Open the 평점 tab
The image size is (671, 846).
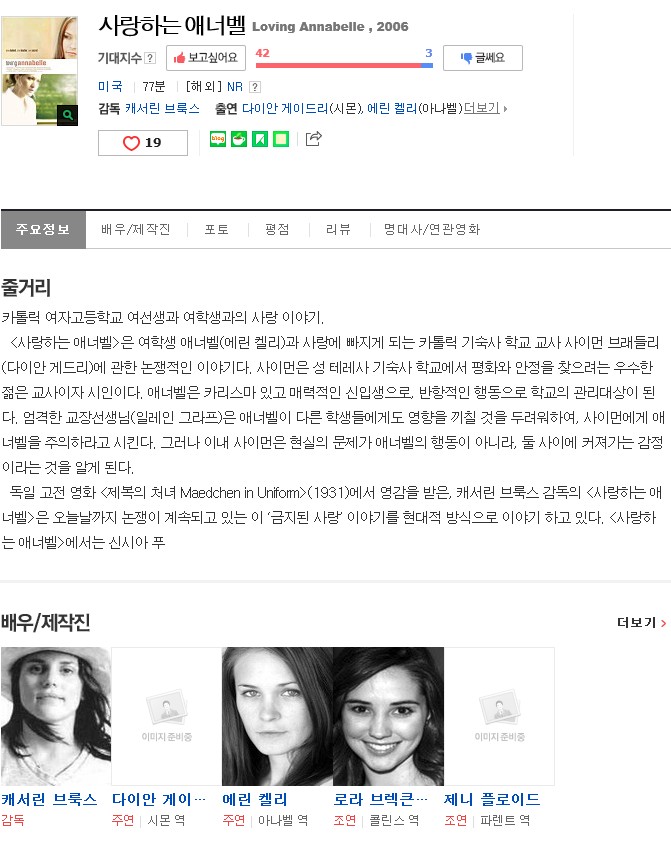point(278,229)
